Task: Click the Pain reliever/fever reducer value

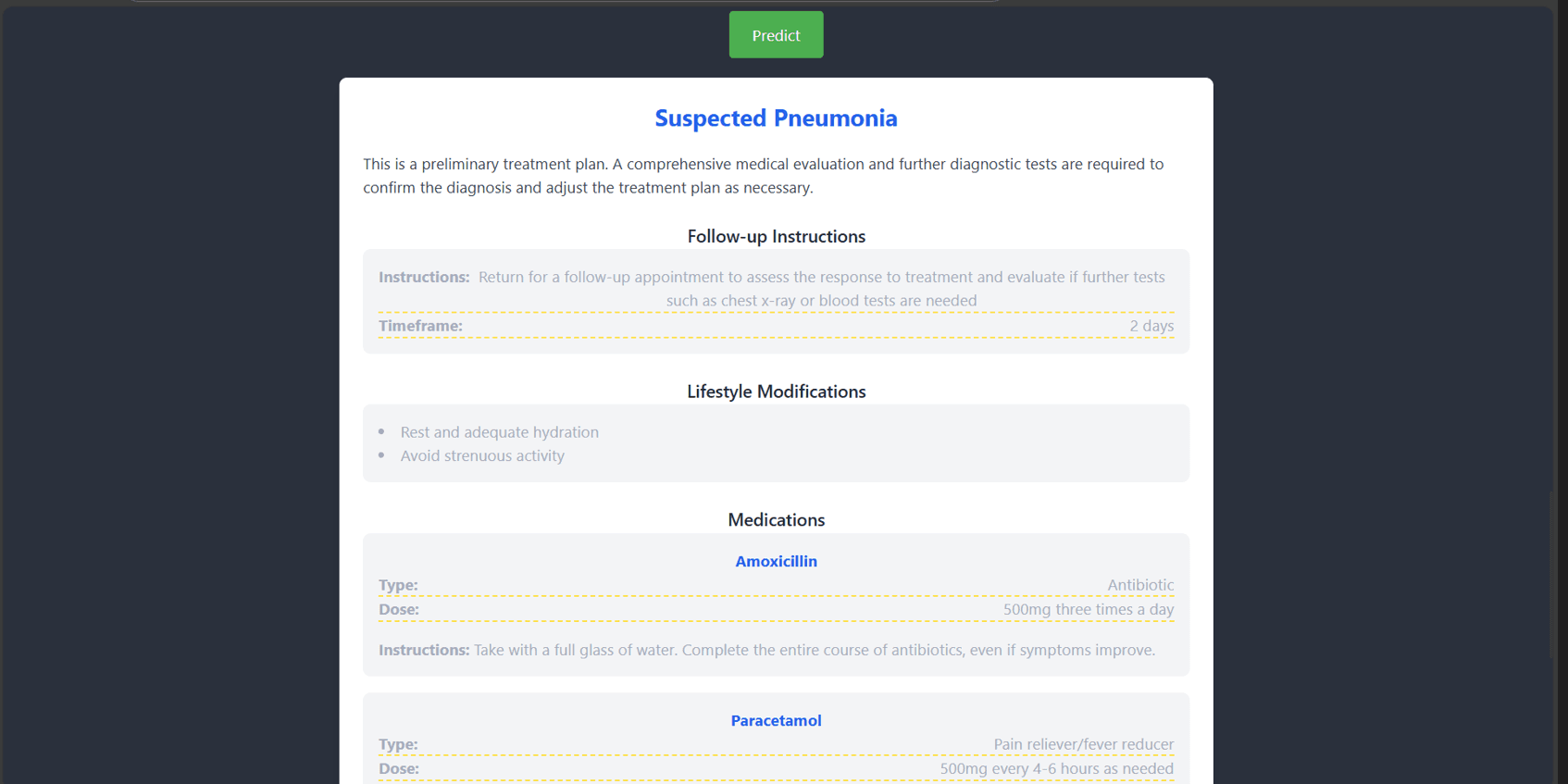Action: point(1084,744)
